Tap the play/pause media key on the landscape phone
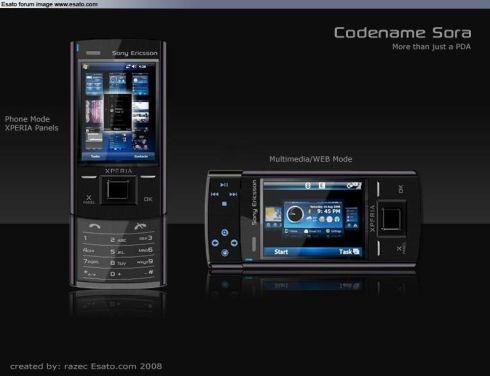This screenshot has height=376, width=490. [x=224, y=185]
